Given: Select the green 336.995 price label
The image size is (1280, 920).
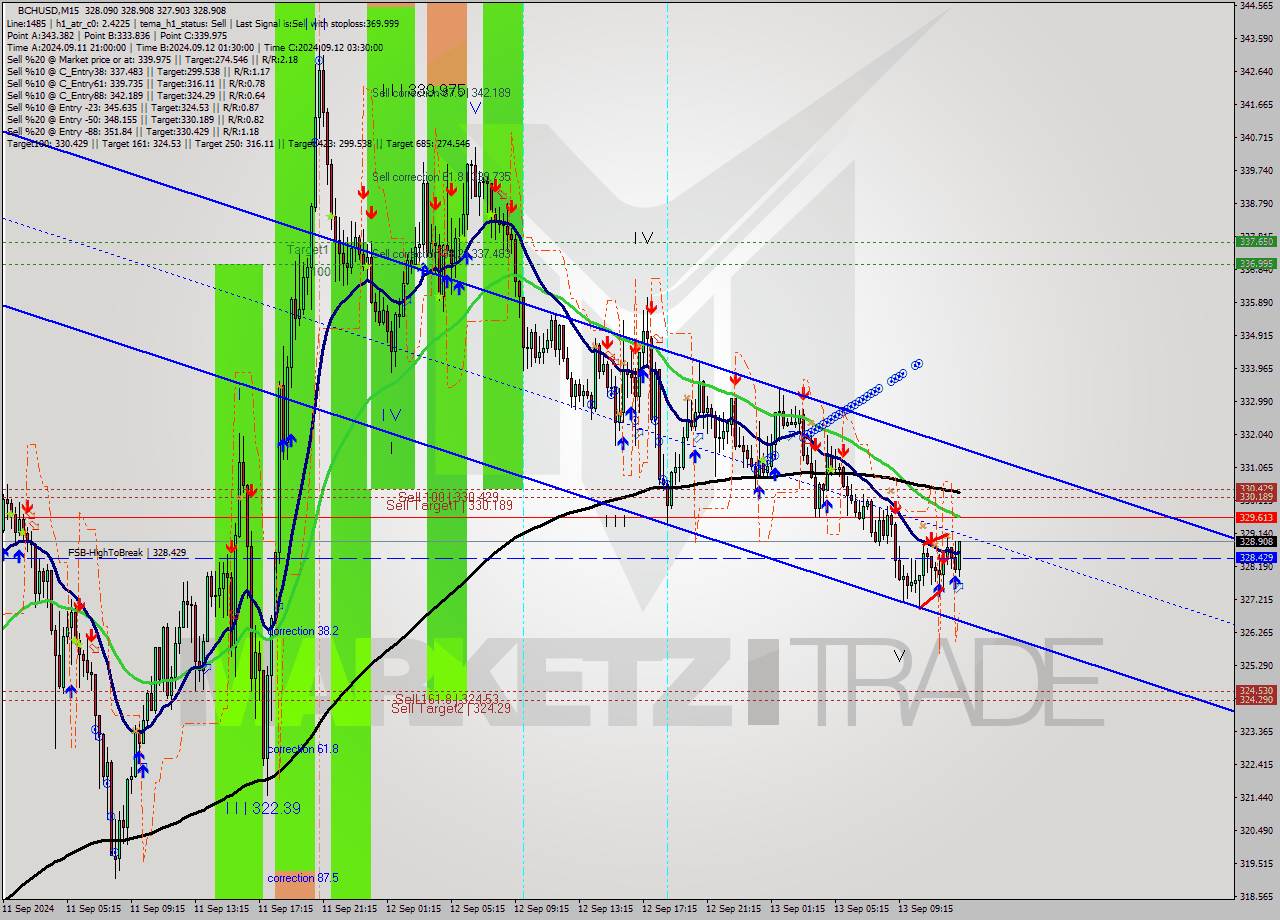Looking at the screenshot, I should coord(1256,263).
